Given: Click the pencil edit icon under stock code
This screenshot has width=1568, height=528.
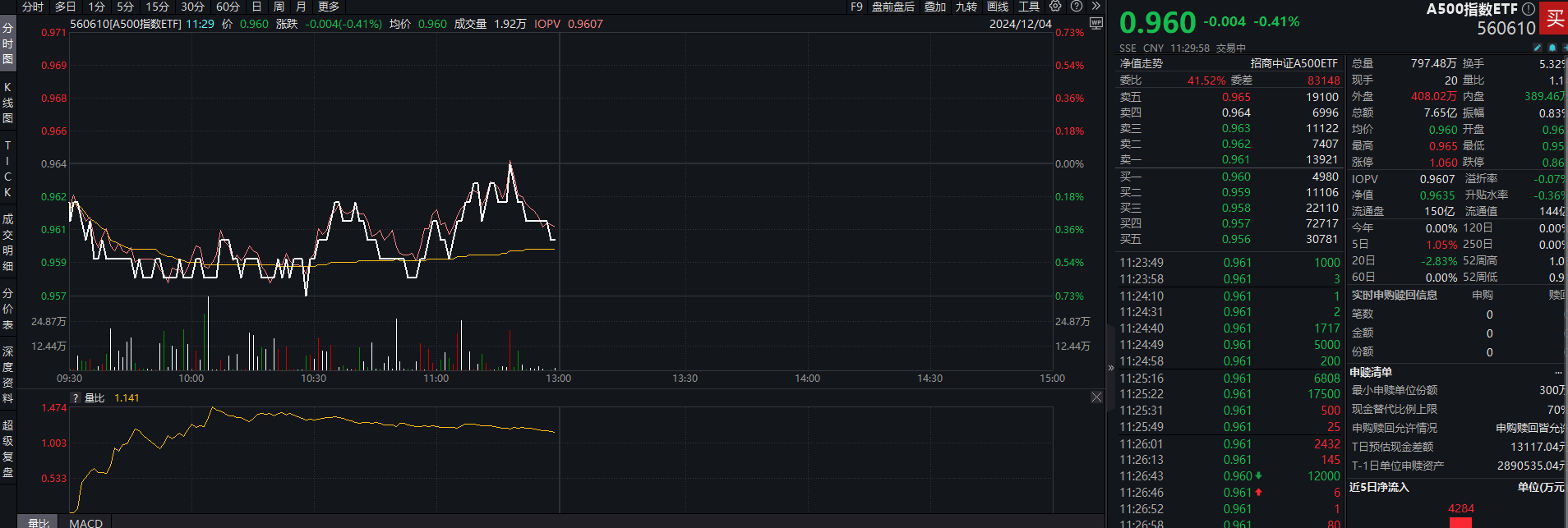Looking at the screenshot, I should pos(1538,48).
